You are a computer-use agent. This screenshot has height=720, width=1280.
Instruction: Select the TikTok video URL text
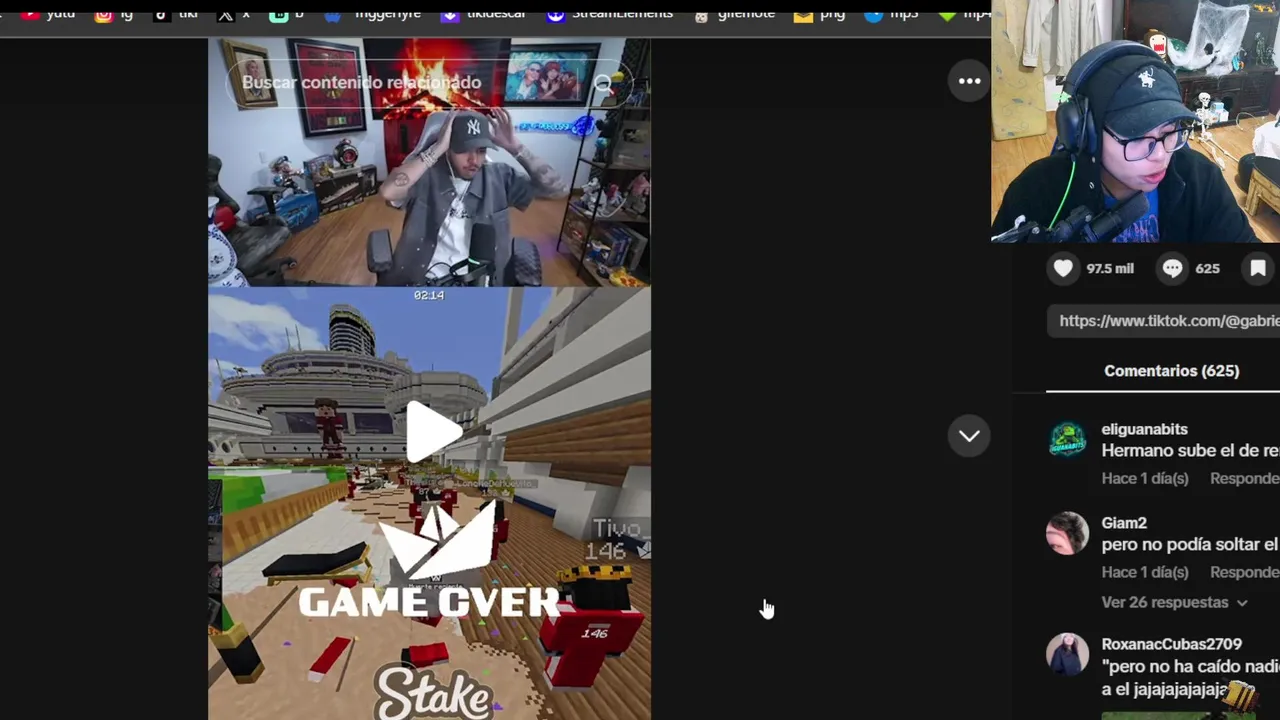[x=1168, y=321]
